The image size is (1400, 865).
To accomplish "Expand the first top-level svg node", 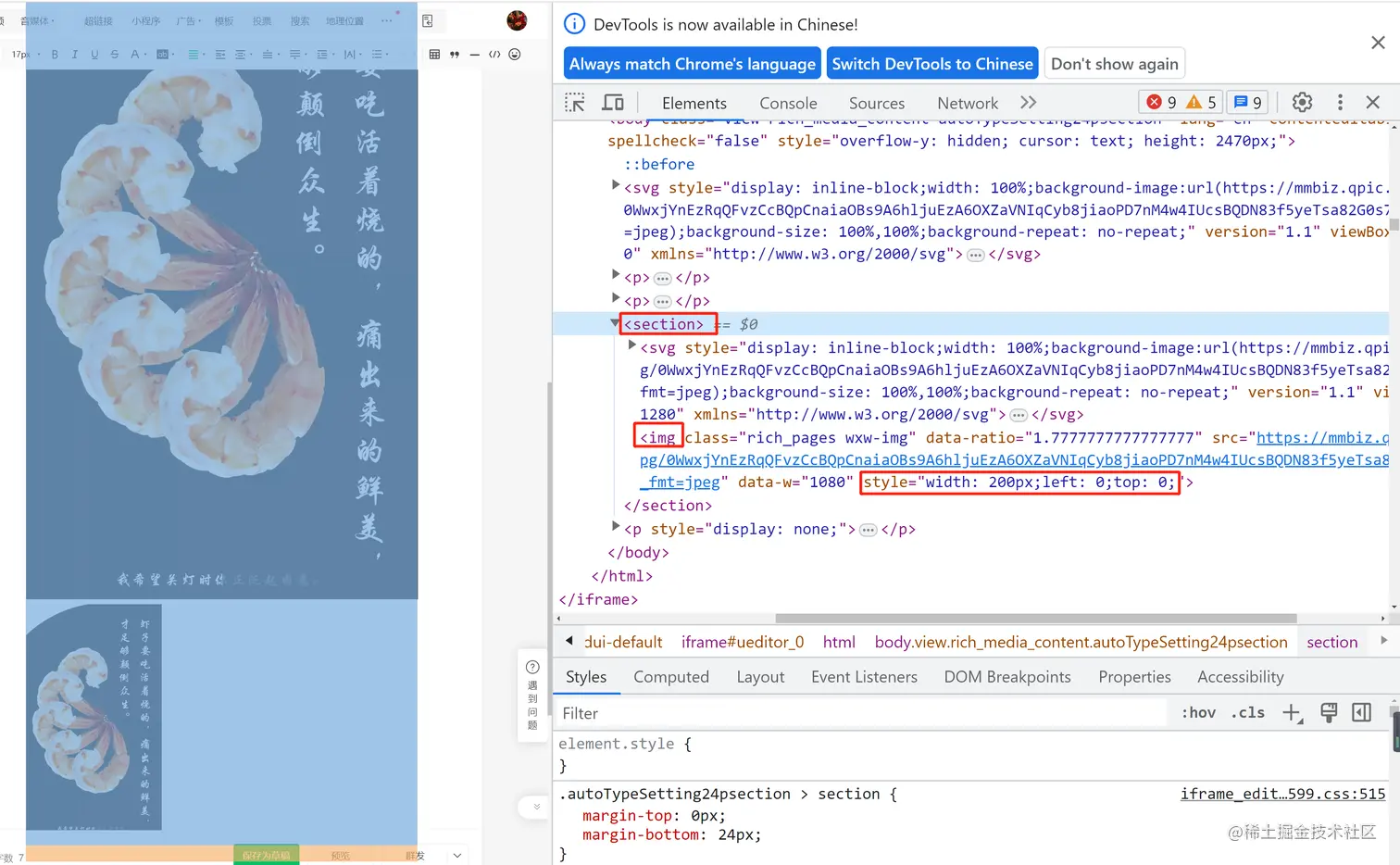I will click(x=616, y=186).
